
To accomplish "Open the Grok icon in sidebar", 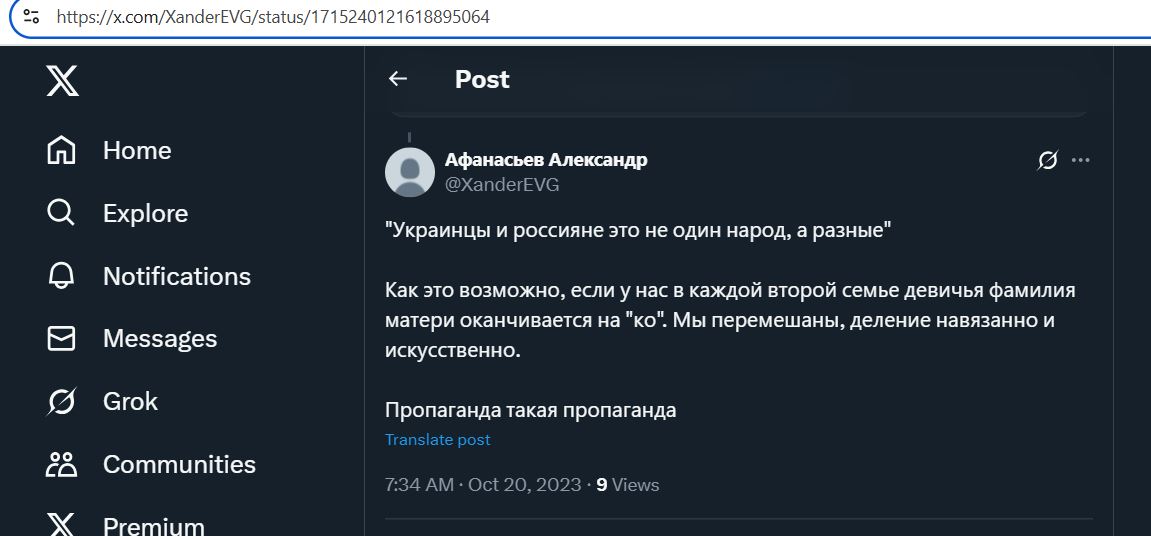I will click(x=61, y=402).
